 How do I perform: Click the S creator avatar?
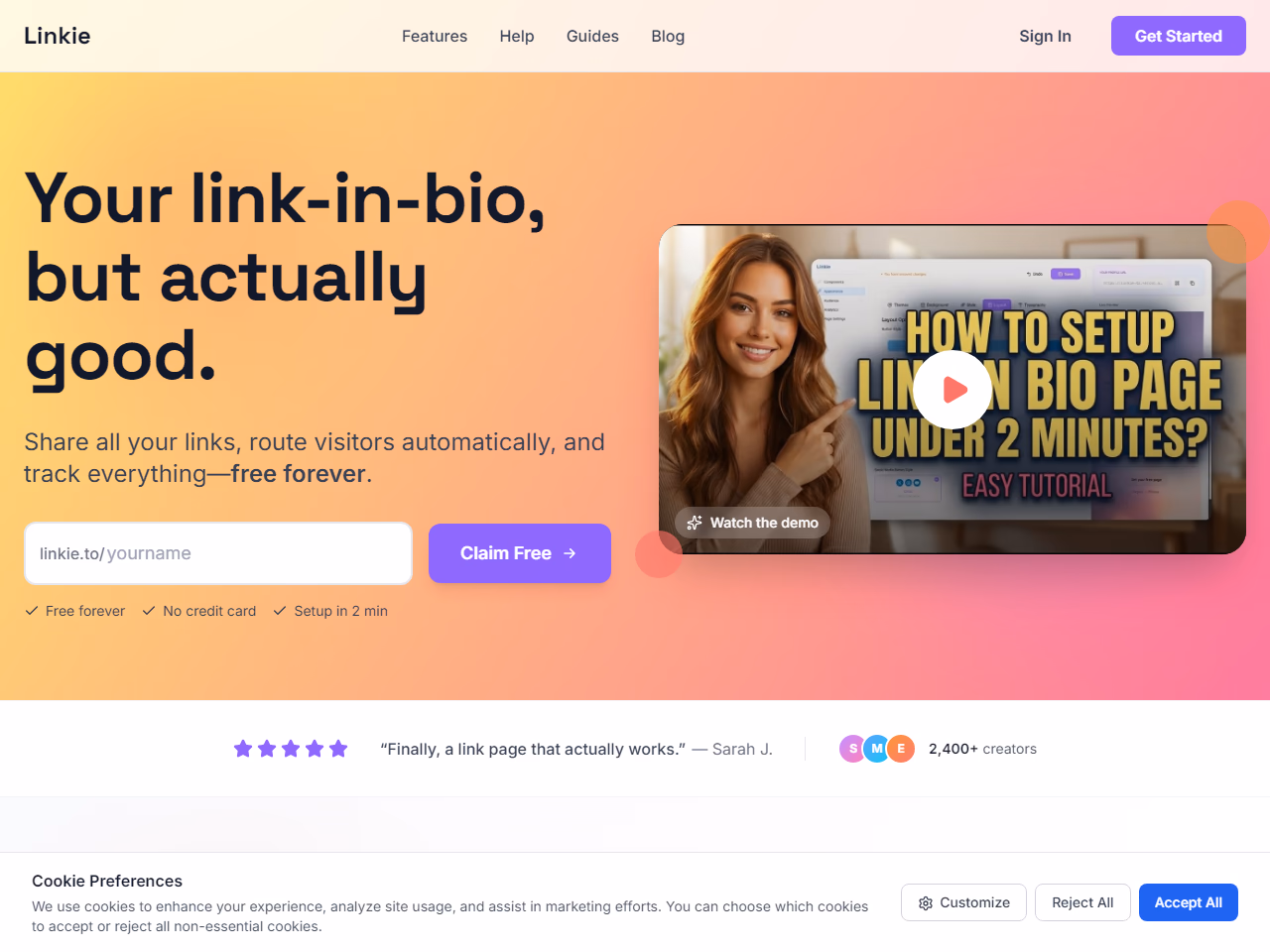pyautogui.click(x=853, y=749)
